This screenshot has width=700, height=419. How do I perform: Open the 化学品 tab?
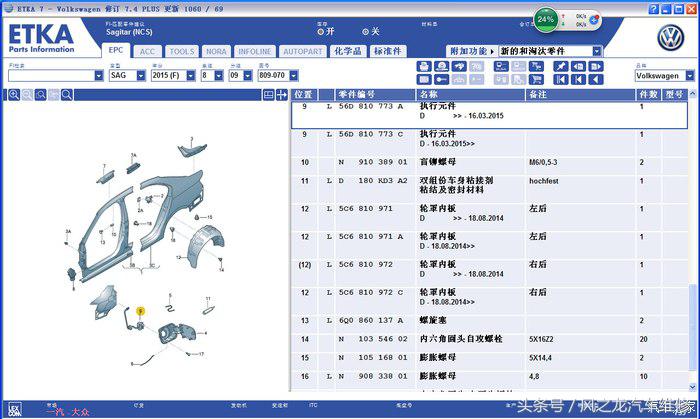click(348, 51)
